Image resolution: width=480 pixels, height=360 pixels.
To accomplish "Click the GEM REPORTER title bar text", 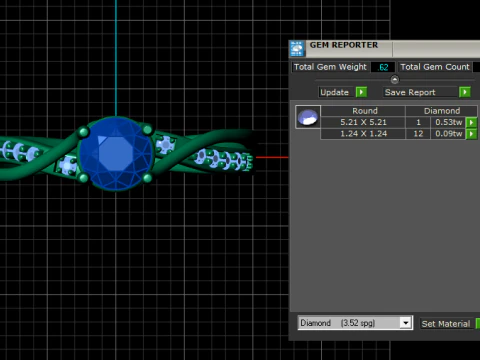I will [x=344, y=45].
